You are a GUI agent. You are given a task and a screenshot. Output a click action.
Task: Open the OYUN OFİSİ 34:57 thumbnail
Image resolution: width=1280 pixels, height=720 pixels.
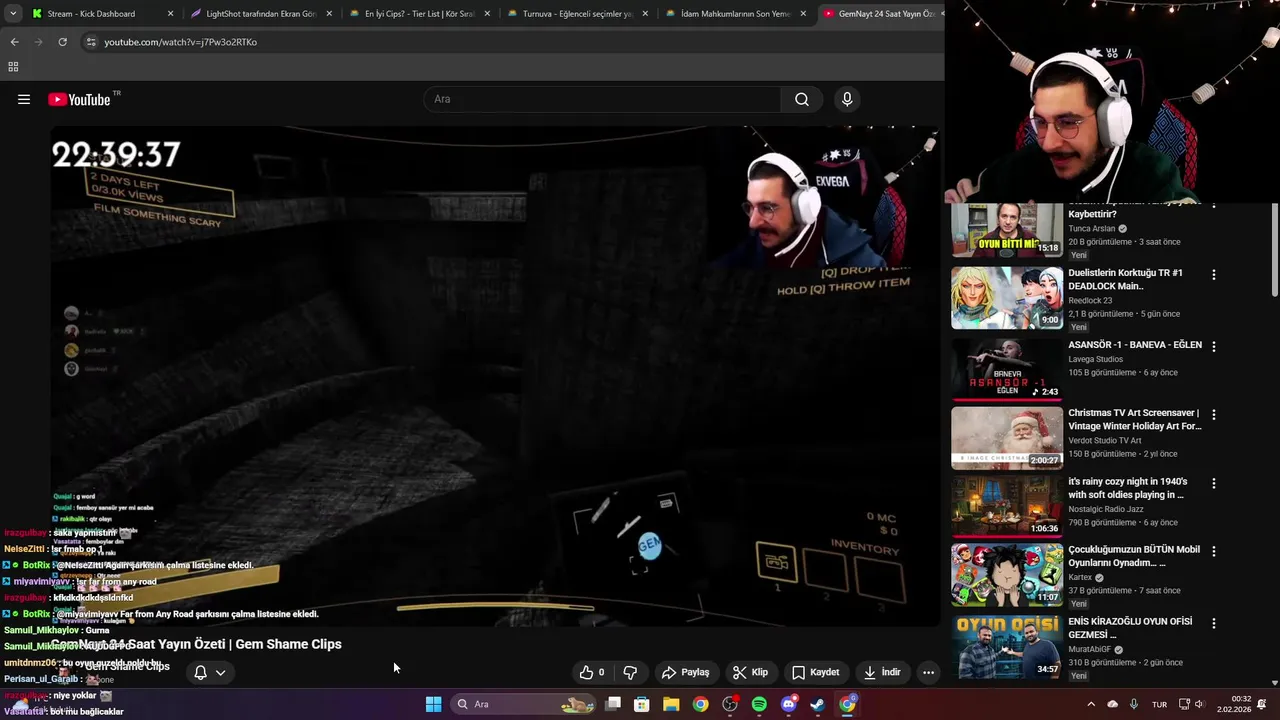tap(1006, 646)
